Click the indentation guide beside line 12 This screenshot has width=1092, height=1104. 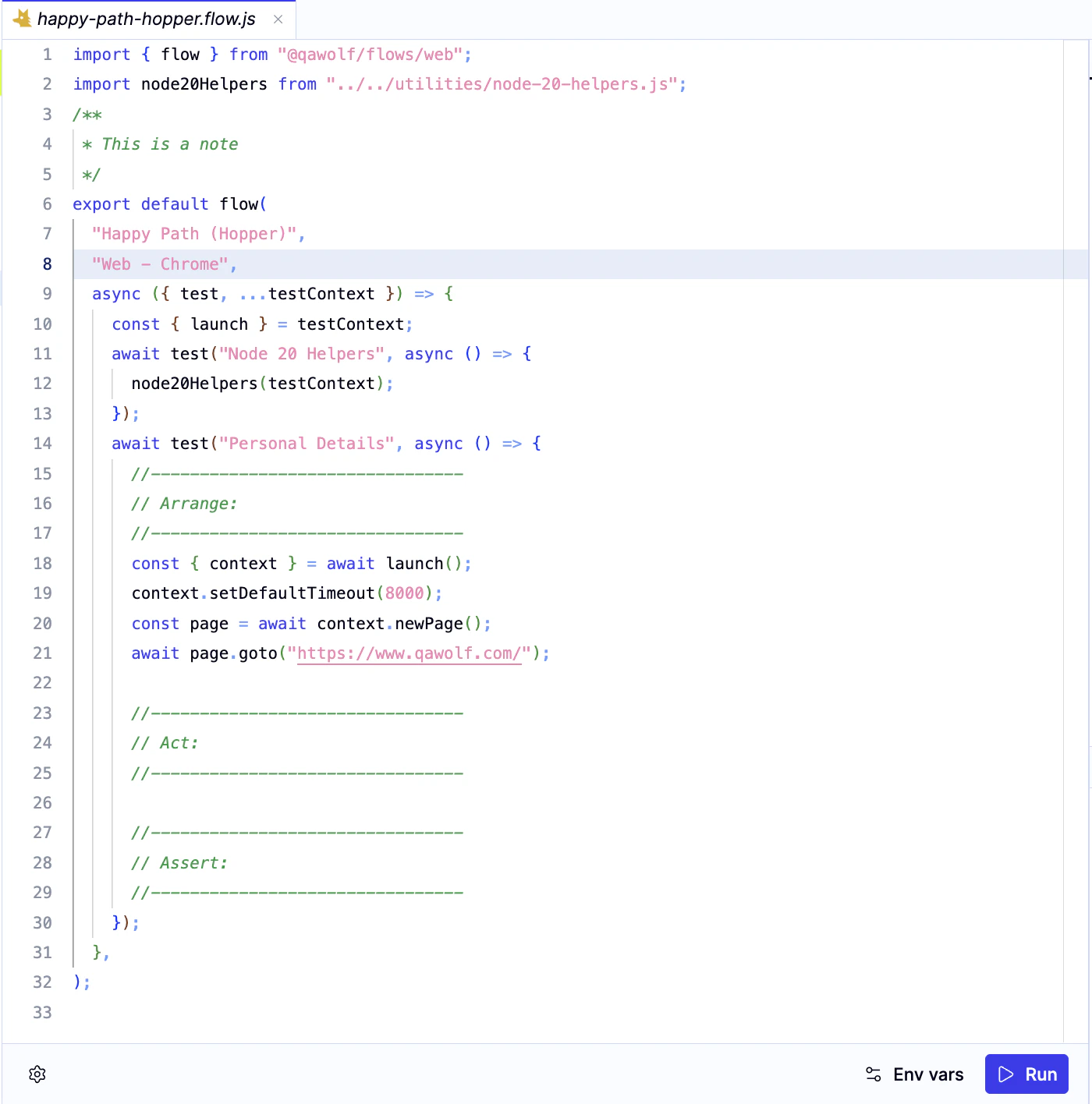click(114, 383)
